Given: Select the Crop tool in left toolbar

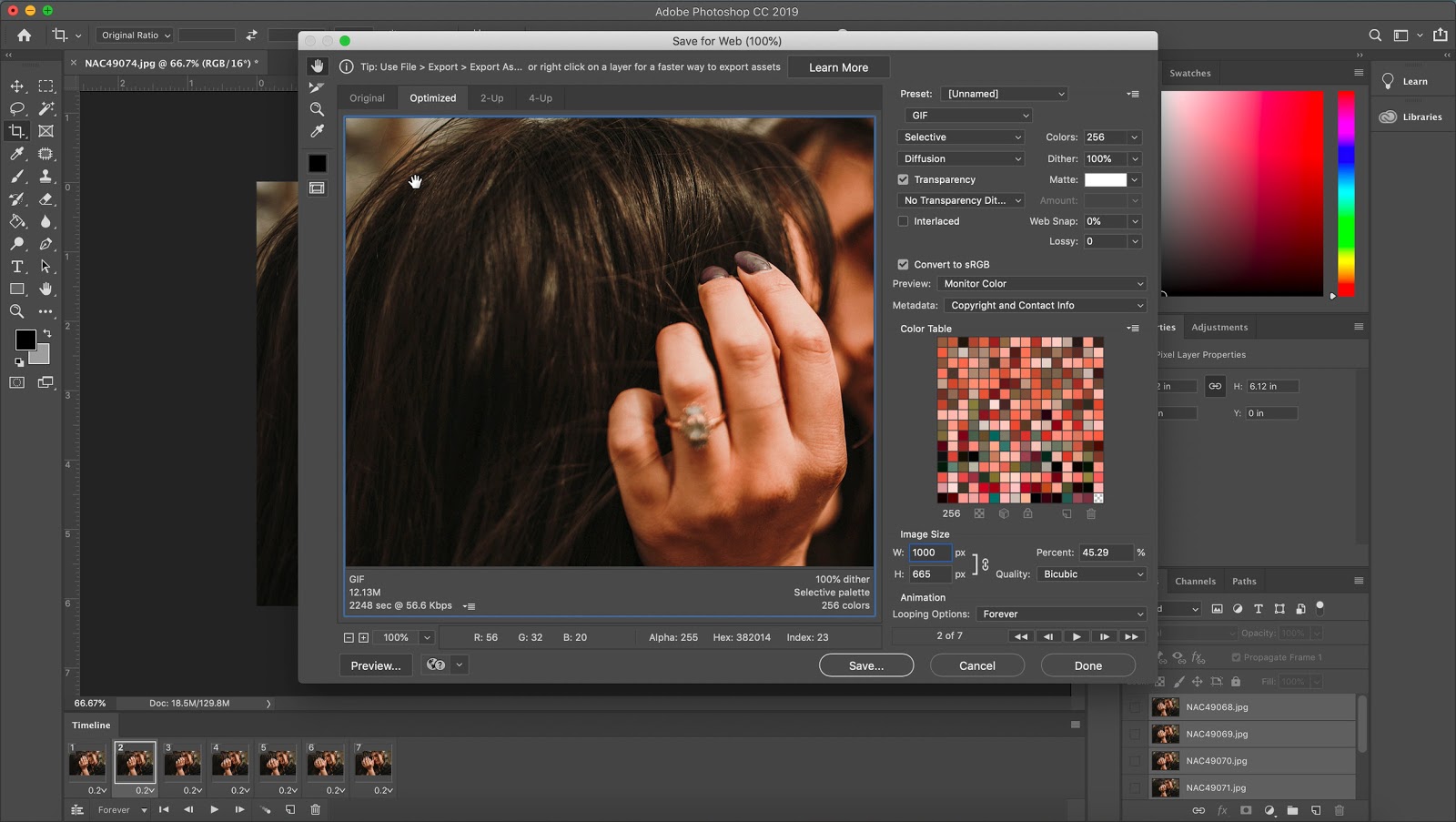Looking at the screenshot, I should click(17, 131).
